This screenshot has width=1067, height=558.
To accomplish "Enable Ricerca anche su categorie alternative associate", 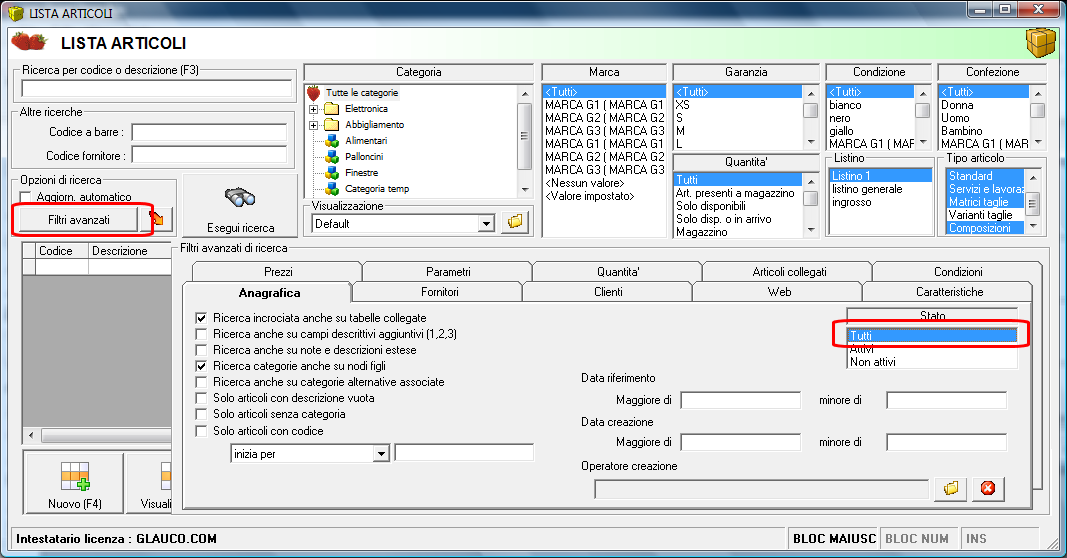I will (x=201, y=382).
